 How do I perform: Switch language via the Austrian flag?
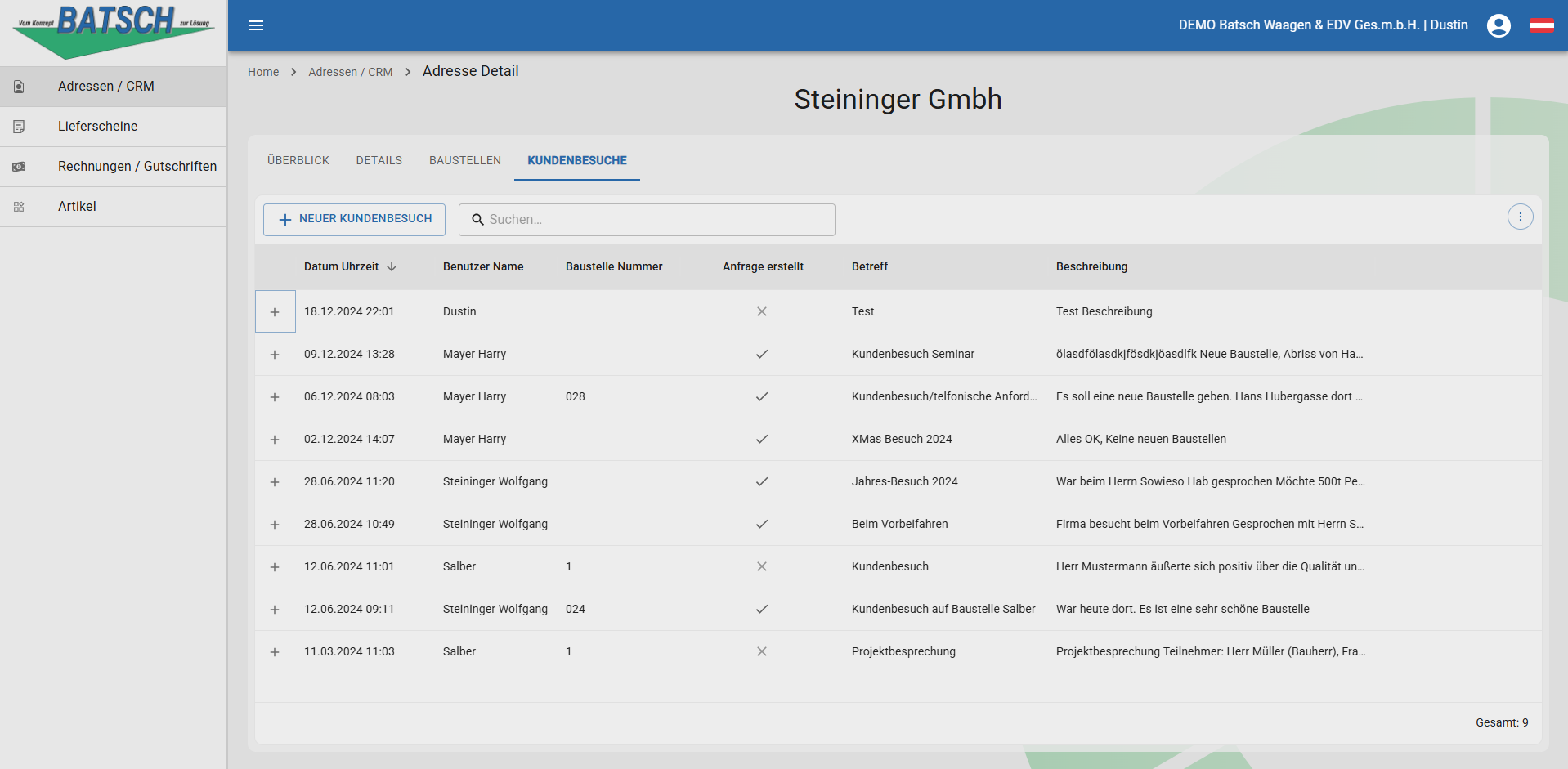(x=1542, y=25)
